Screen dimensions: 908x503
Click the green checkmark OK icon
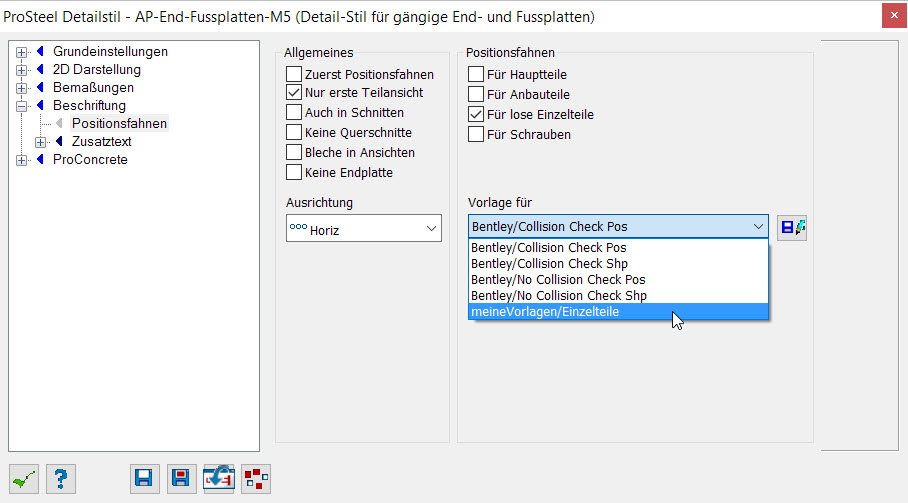[x=24, y=479]
